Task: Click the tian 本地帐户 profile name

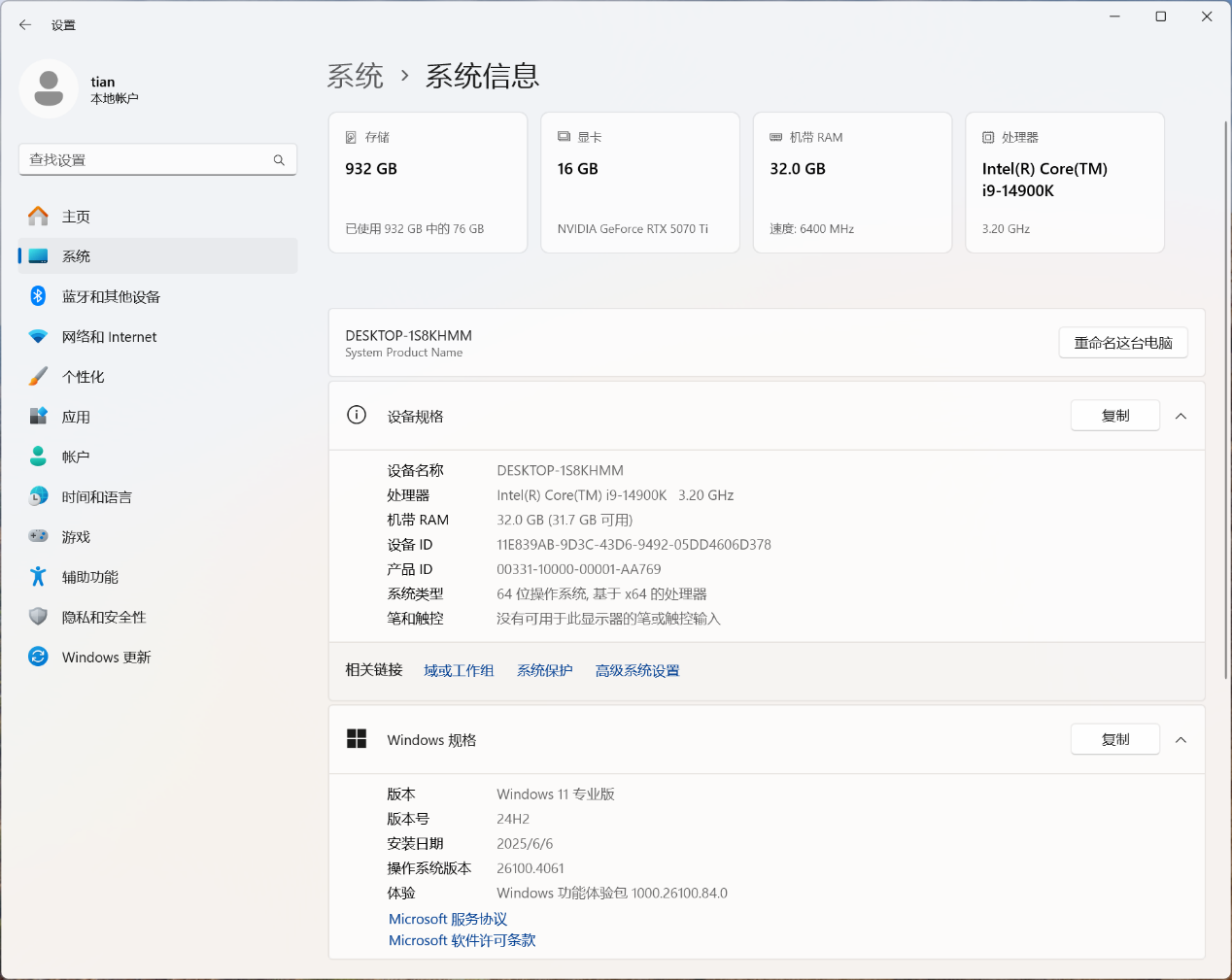Action: [x=115, y=89]
